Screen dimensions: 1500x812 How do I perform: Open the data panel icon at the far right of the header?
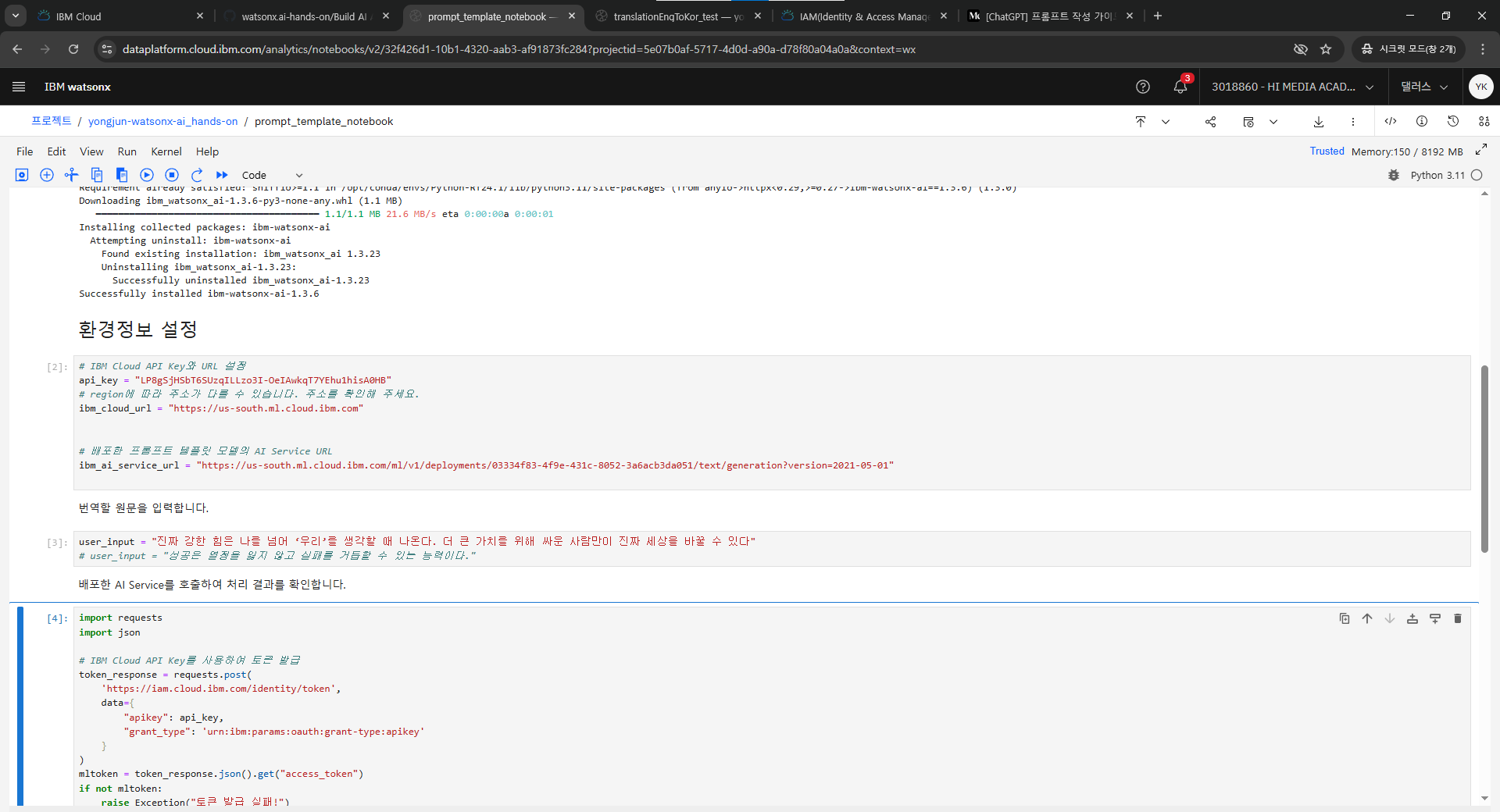point(1484,121)
